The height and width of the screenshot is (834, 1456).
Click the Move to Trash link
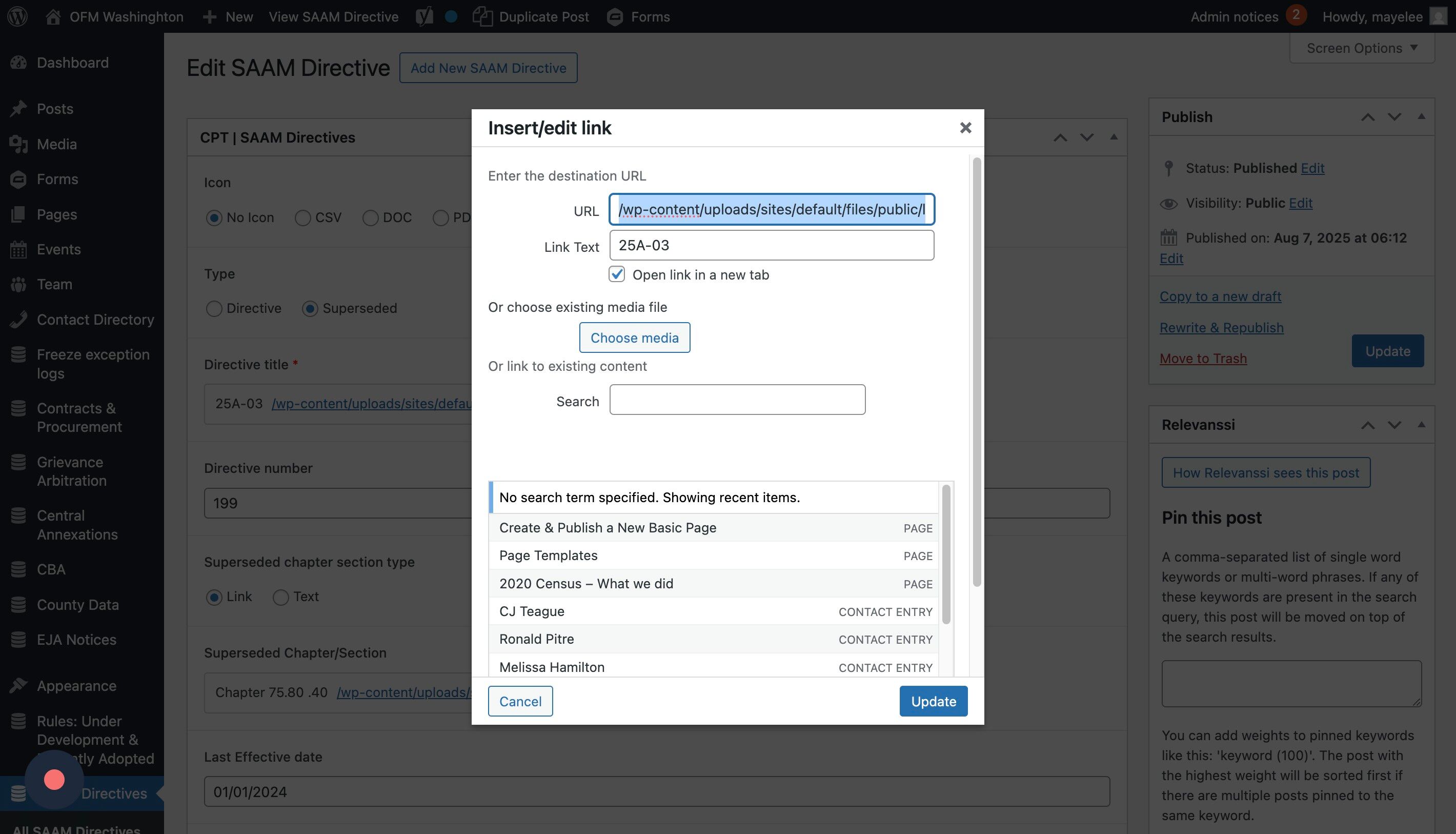[1203, 359]
